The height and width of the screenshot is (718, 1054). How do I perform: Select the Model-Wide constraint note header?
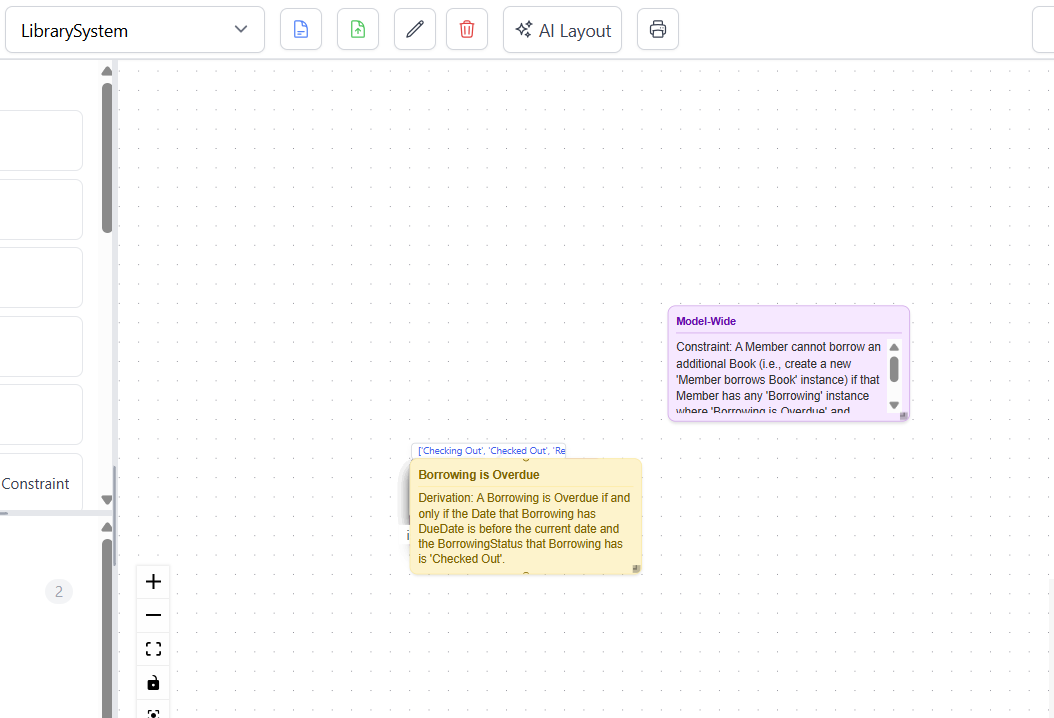(x=706, y=321)
